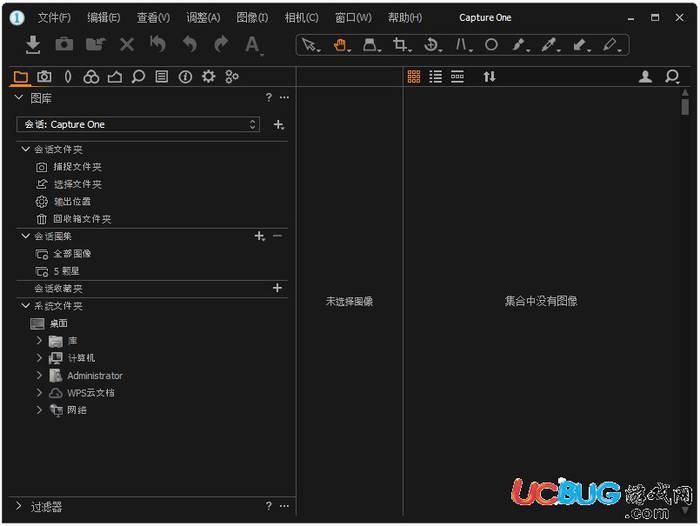Expand the WPS云文档 node

(39, 392)
